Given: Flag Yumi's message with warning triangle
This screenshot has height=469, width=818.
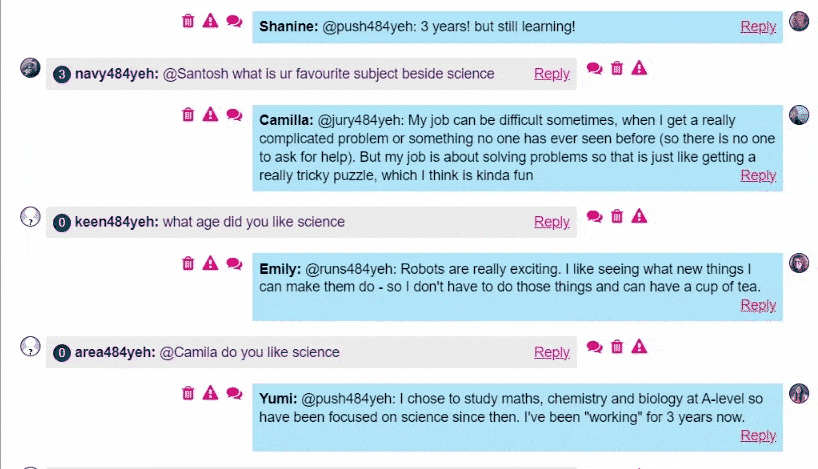Looking at the screenshot, I should pyautogui.click(x=210, y=393).
